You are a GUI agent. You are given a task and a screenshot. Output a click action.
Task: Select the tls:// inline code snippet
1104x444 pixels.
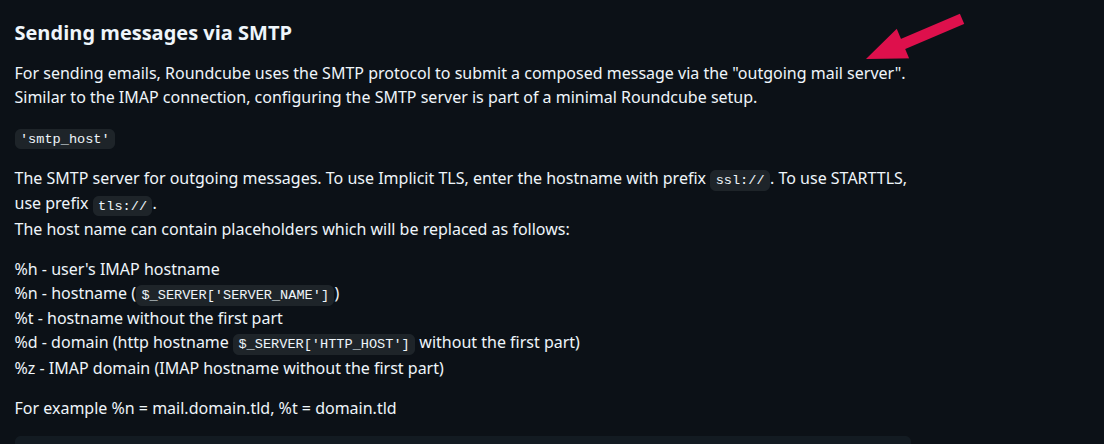coord(123,205)
